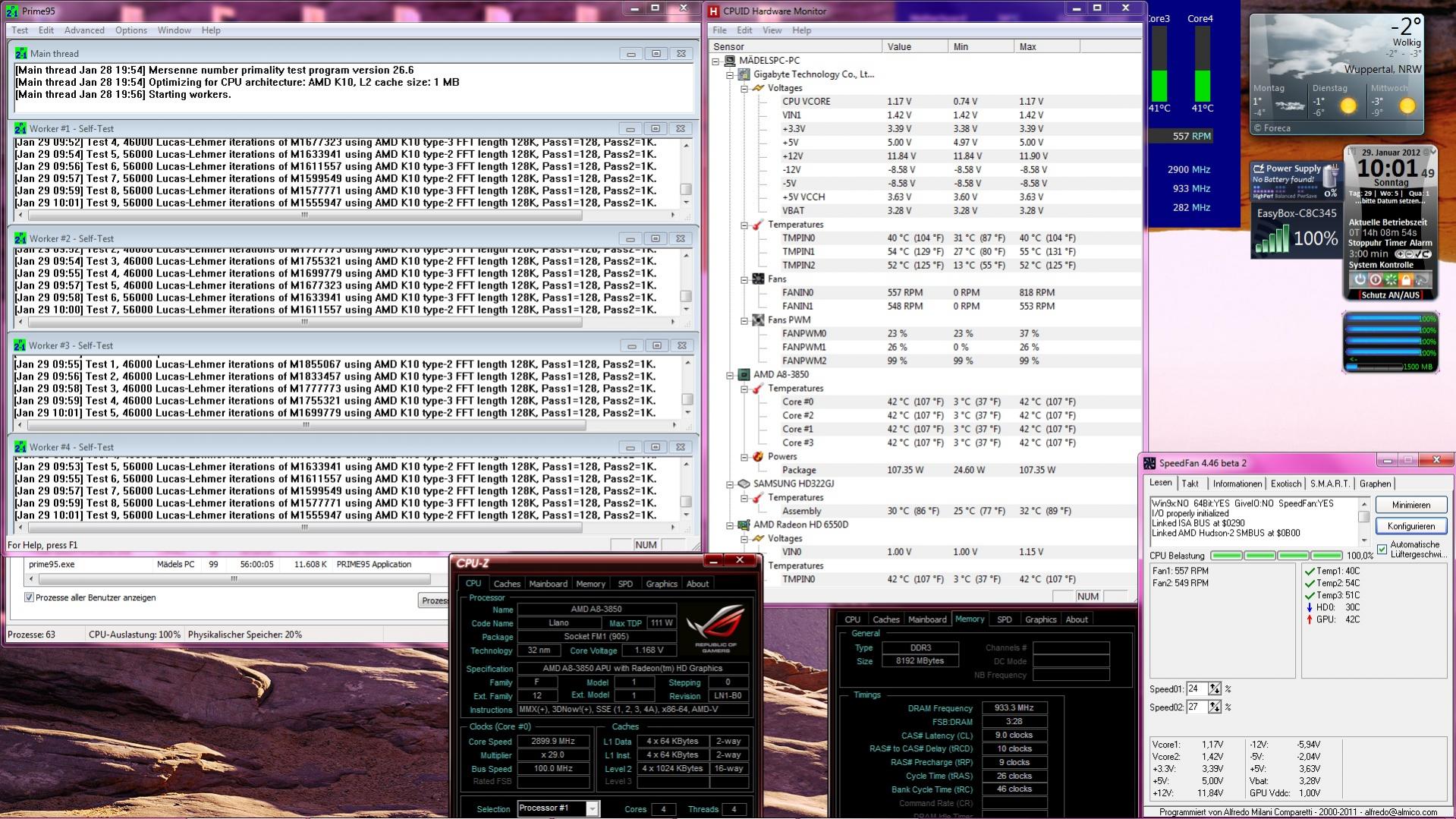
Task: Open the Options menu in Prime95
Action: click(131, 30)
